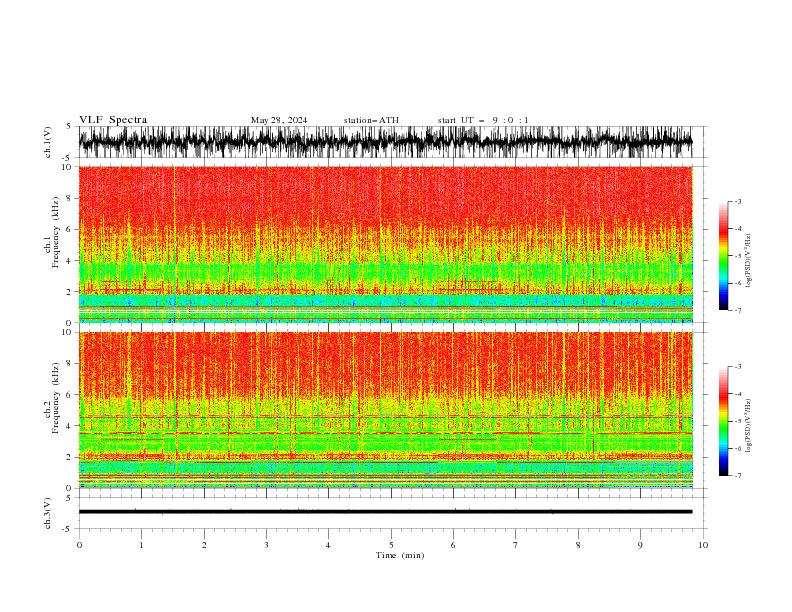Click the time axis tick label '0'
Screen dimensions: 792x612
click(x=79, y=545)
